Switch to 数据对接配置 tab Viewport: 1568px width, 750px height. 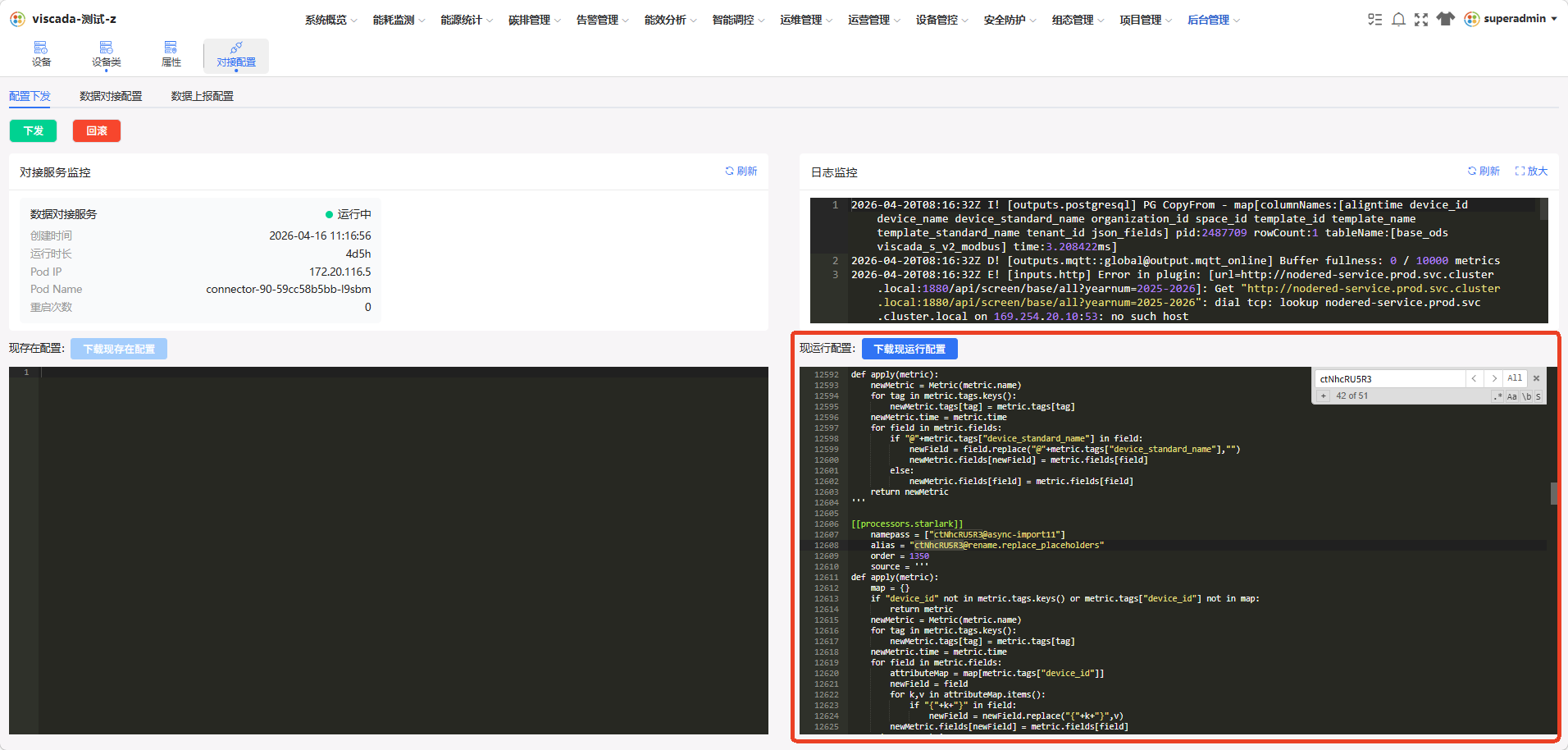pyautogui.click(x=111, y=96)
